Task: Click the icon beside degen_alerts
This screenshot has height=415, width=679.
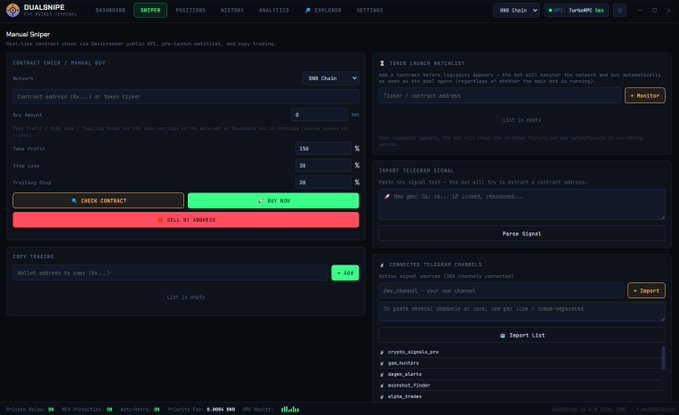Action: click(x=382, y=374)
